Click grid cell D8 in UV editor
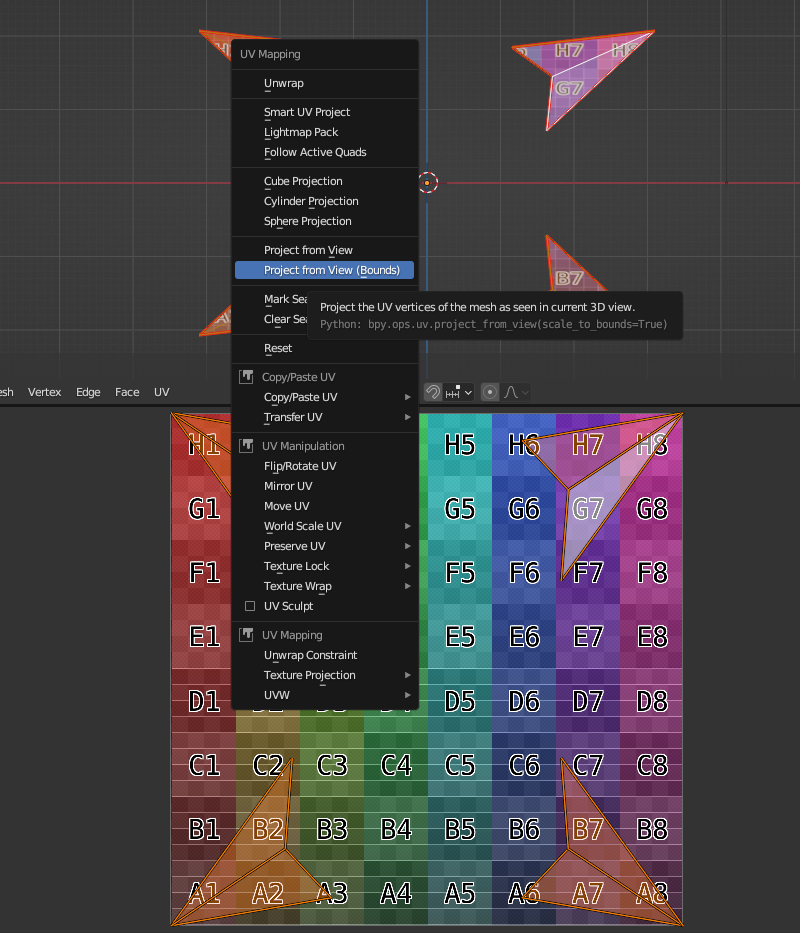 tap(652, 701)
